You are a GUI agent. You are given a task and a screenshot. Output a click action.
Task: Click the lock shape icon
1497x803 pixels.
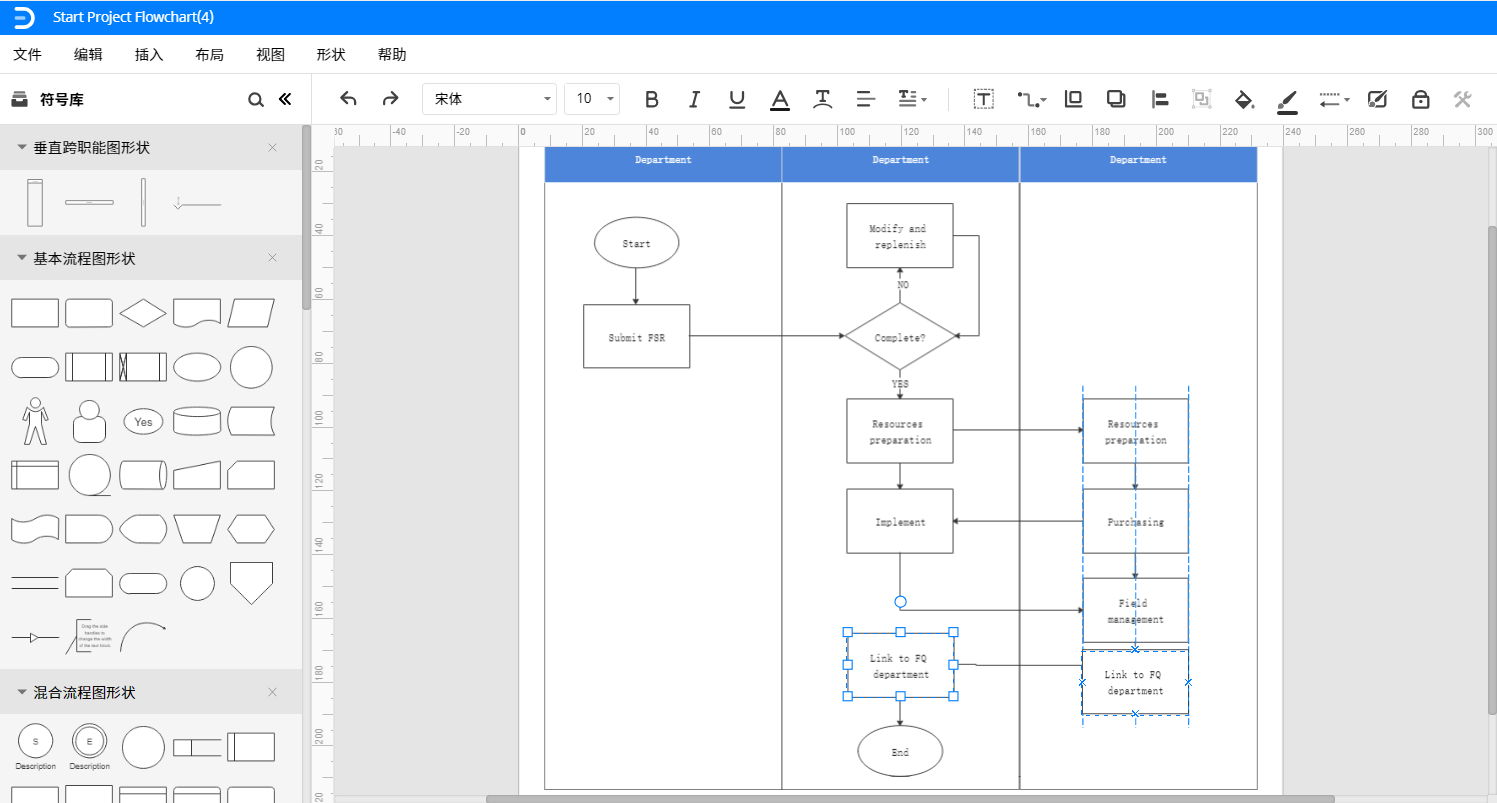click(1420, 98)
